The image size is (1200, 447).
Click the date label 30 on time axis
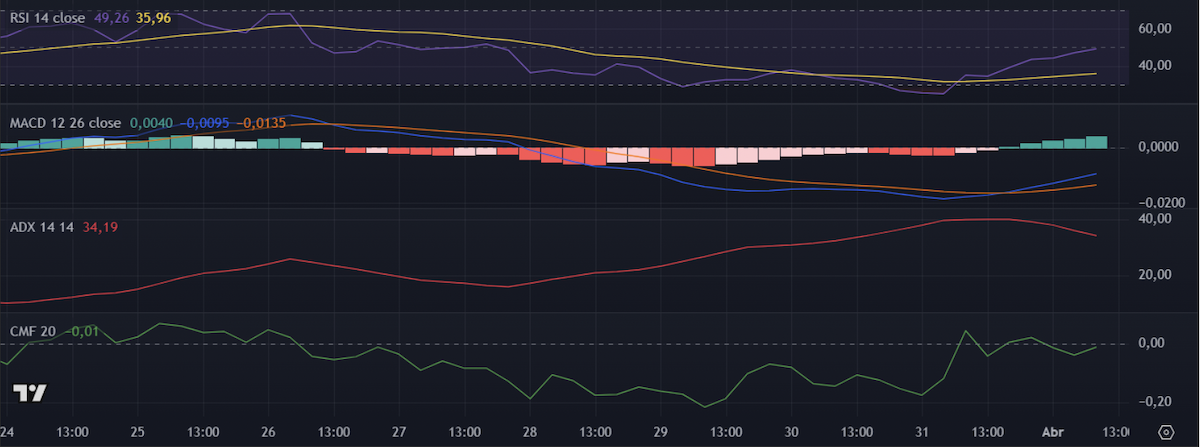(792, 432)
